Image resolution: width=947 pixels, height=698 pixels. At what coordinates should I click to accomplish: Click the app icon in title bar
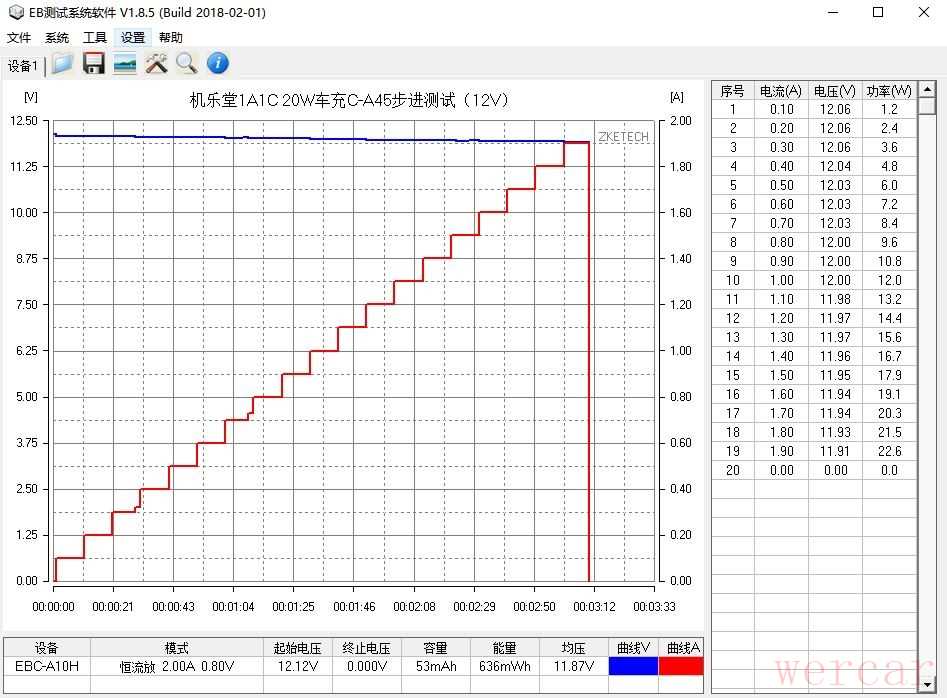pyautogui.click(x=15, y=12)
